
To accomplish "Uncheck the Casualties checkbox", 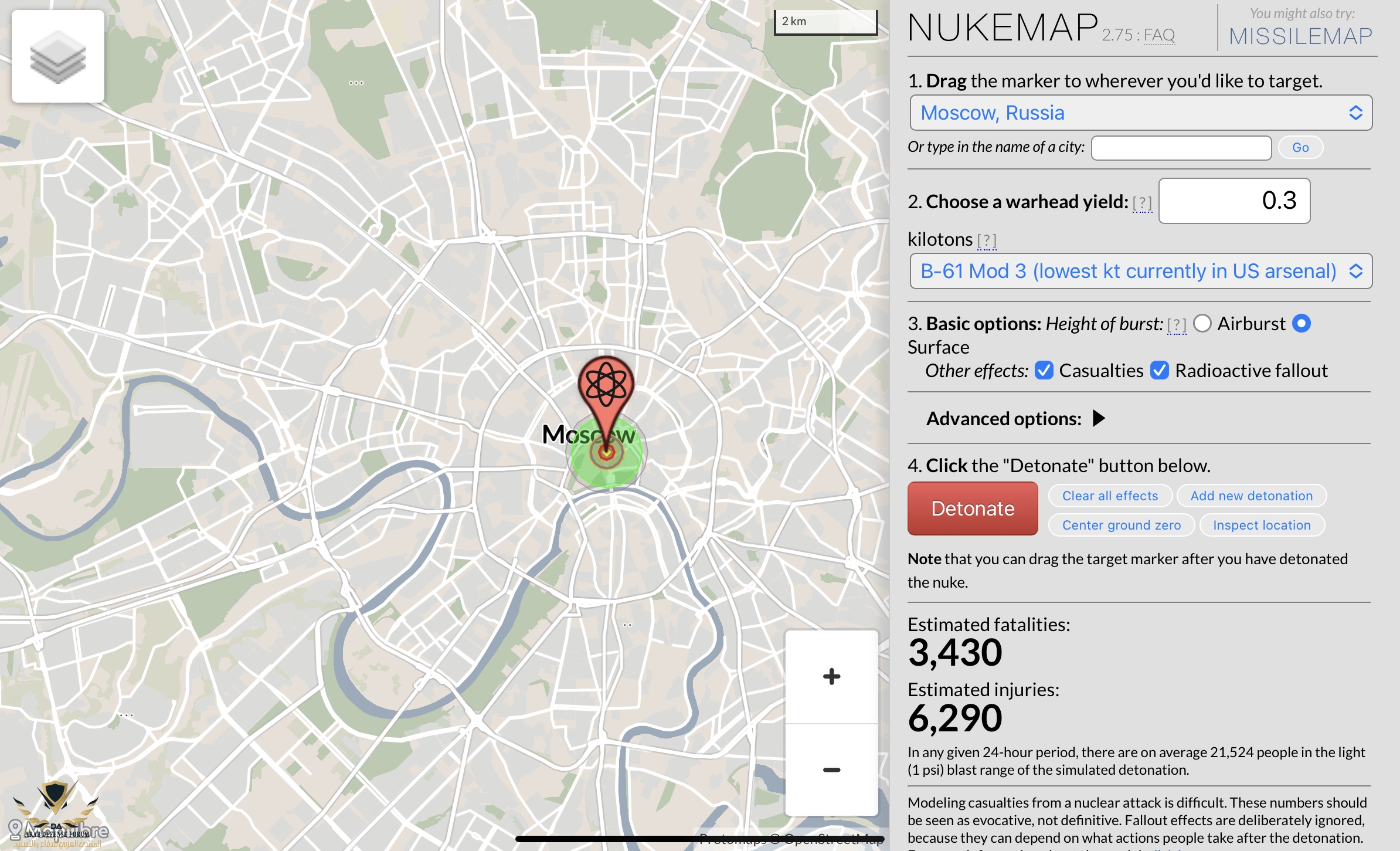I will [1044, 371].
